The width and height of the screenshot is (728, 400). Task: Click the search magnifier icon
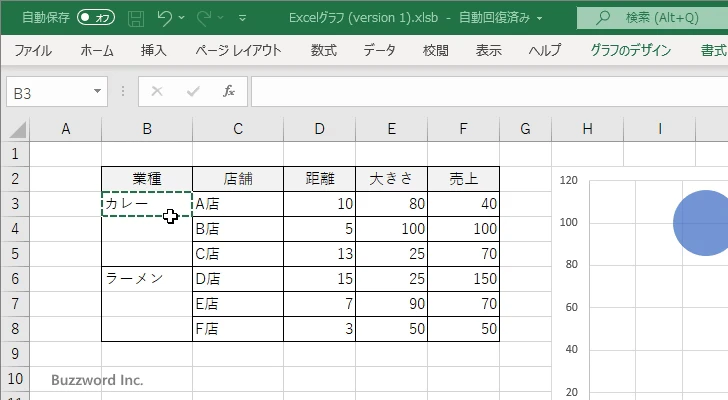click(602, 17)
